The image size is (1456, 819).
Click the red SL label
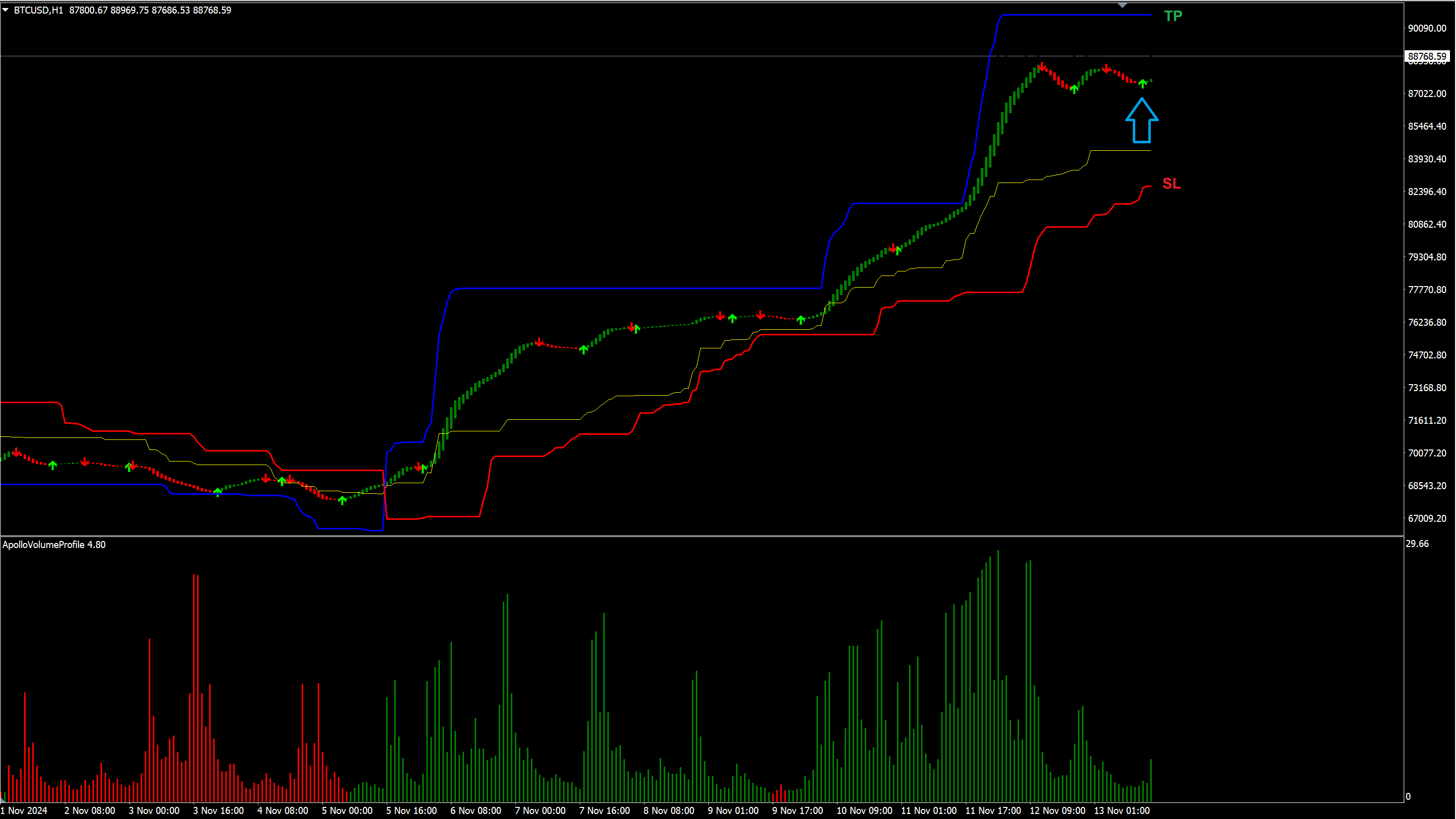(1171, 184)
